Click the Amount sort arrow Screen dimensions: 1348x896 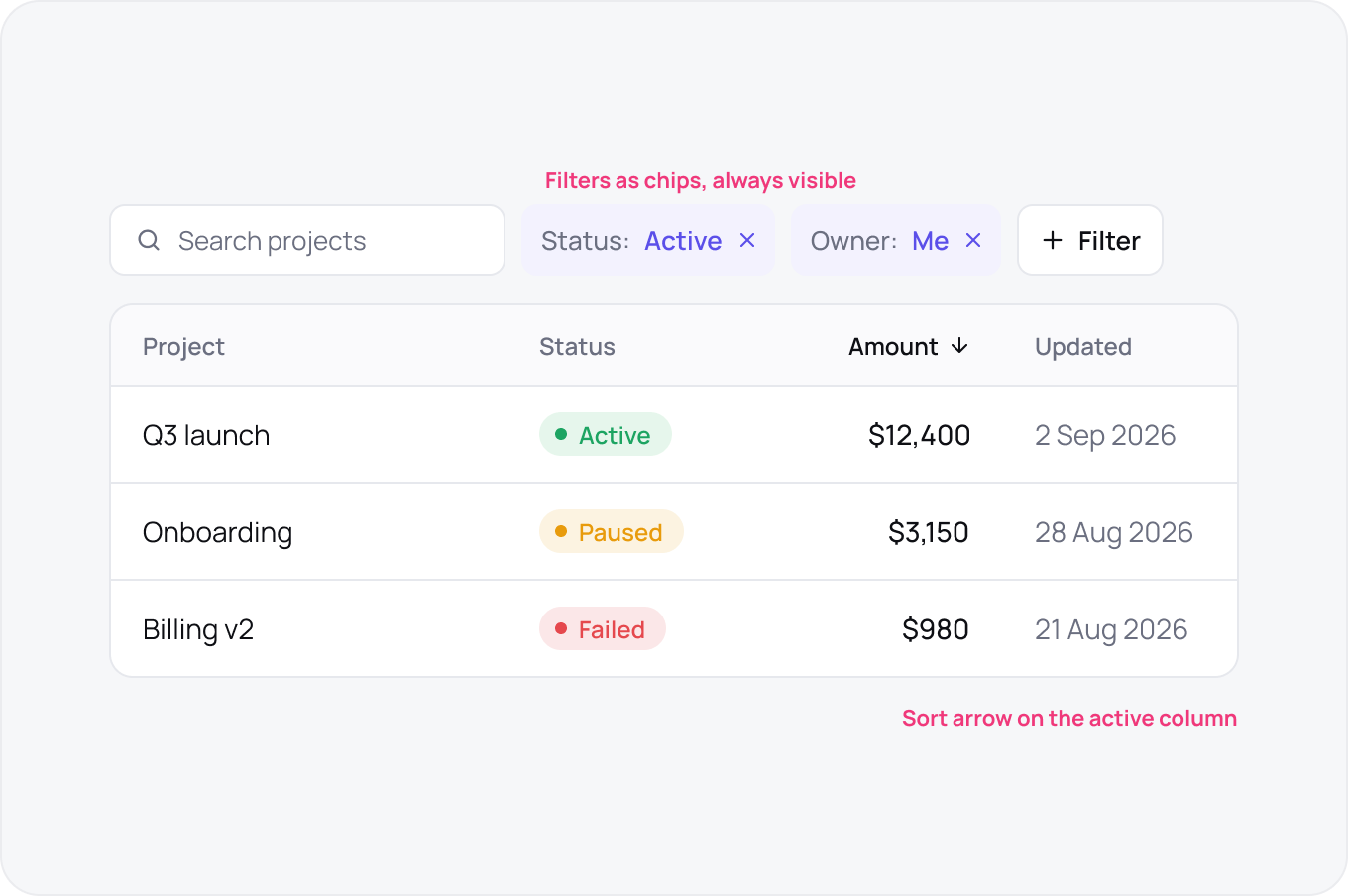[959, 346]
